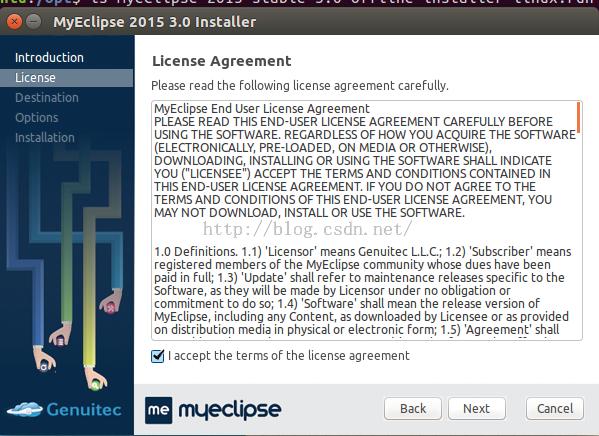This screenshot has width=599, height=436.
Task: Cancel the installation
Action: coord(555,408)
